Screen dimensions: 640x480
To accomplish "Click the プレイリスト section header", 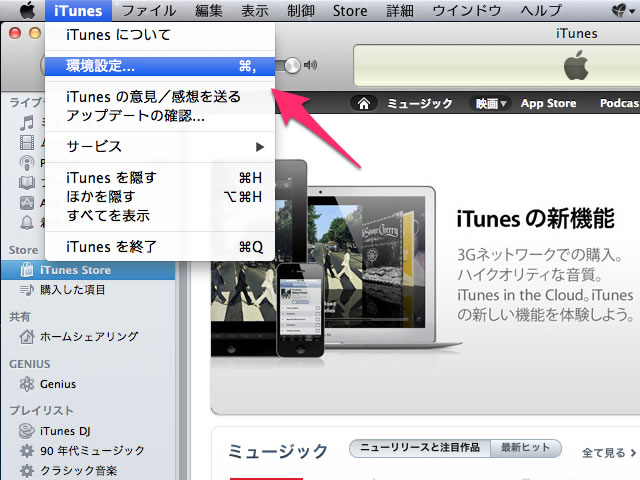I will pyautogui.click(x=41, y=411).
